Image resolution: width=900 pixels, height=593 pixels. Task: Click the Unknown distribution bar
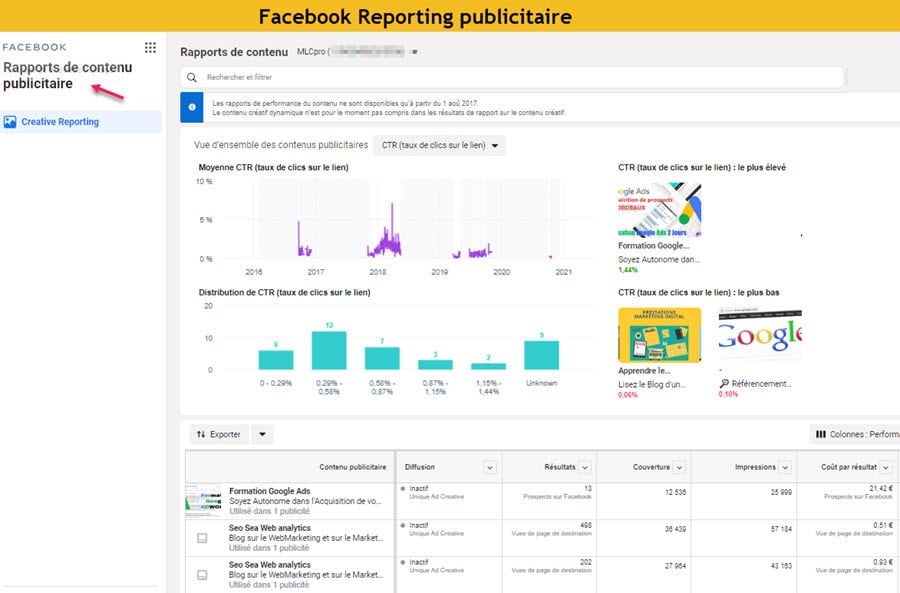pos(541,355)
